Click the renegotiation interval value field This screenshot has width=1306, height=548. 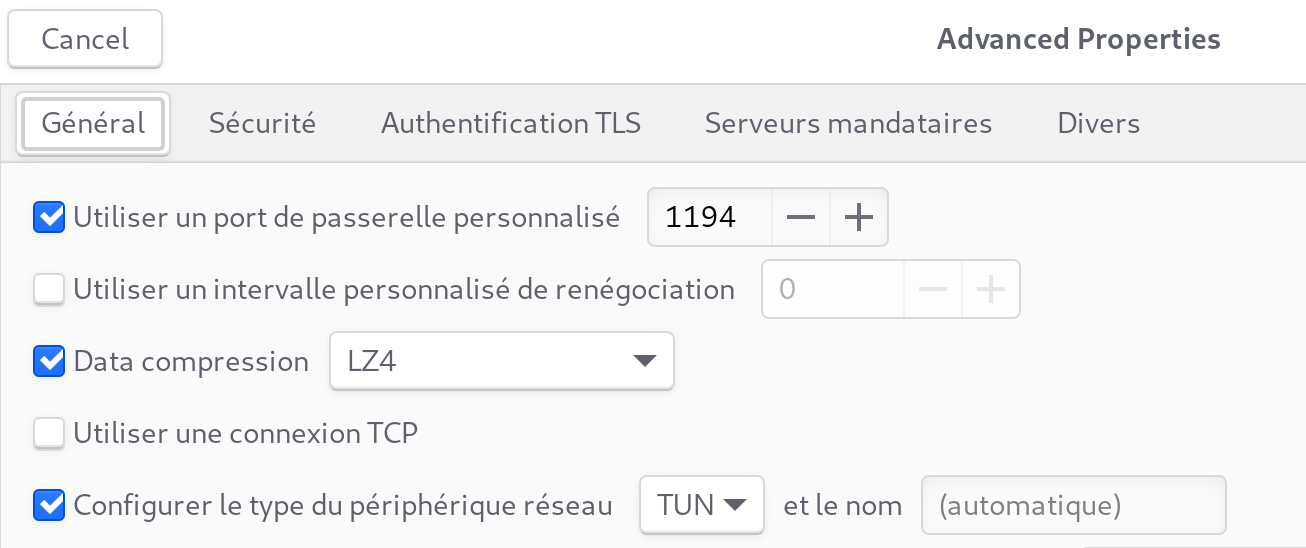833,290
